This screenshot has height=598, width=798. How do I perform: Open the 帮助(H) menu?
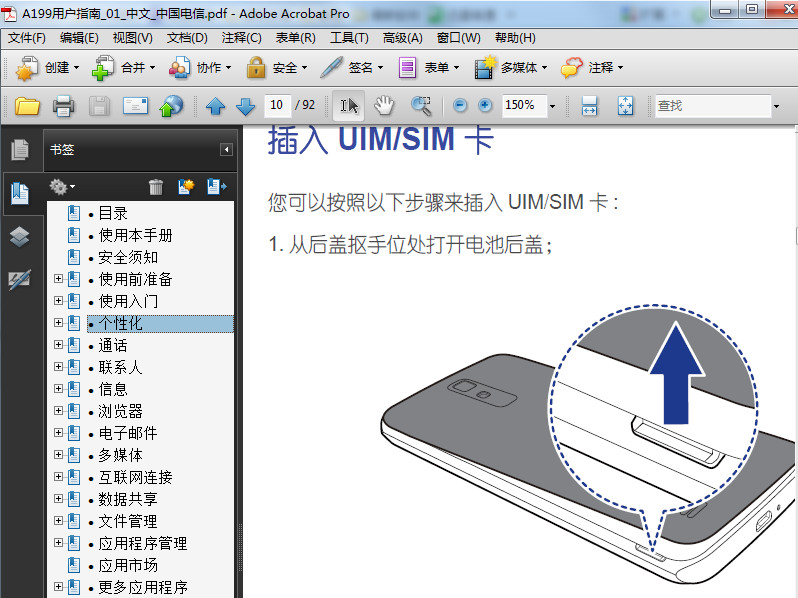click(x=515, y=38)
